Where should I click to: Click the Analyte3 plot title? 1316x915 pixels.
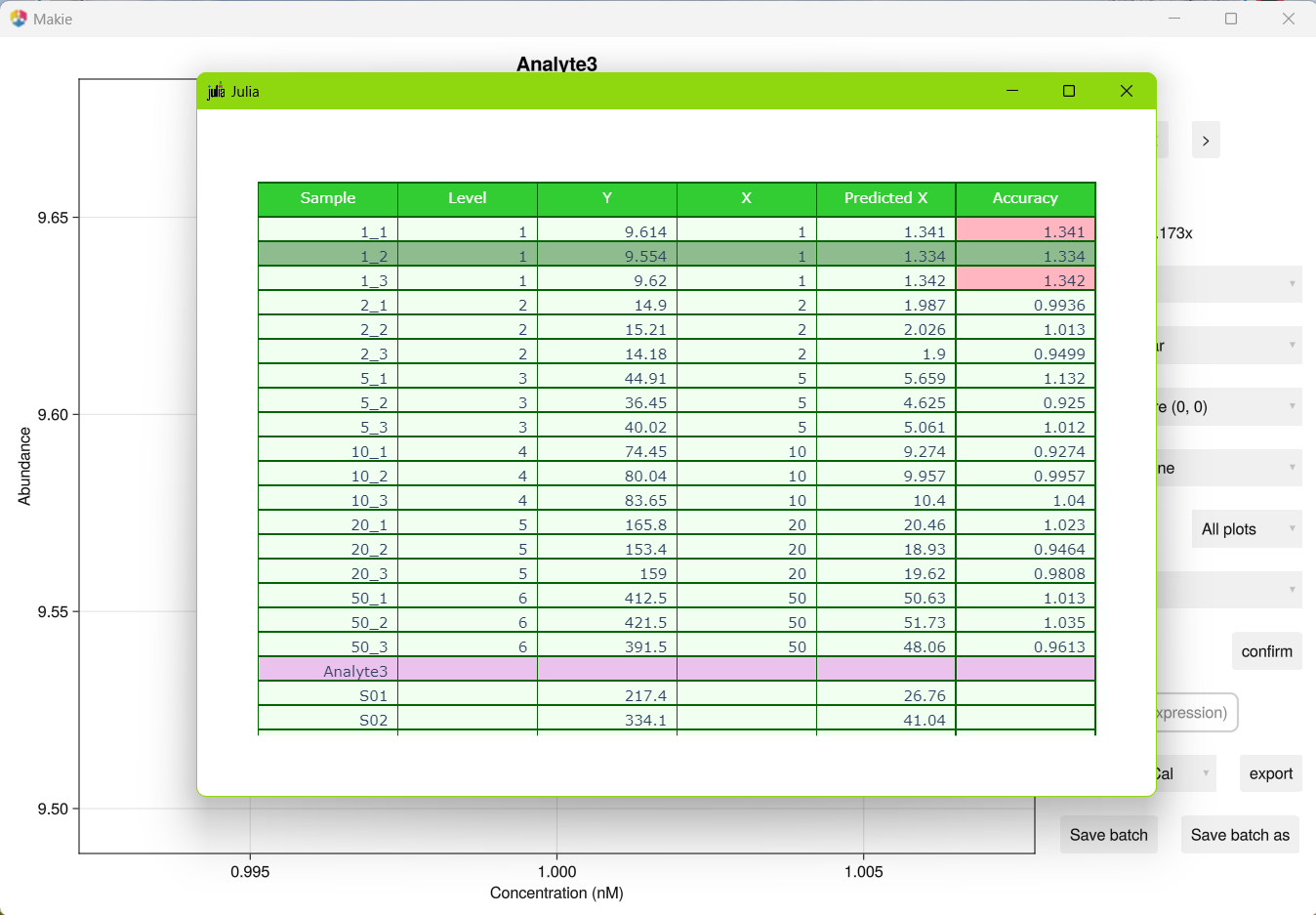556,63
